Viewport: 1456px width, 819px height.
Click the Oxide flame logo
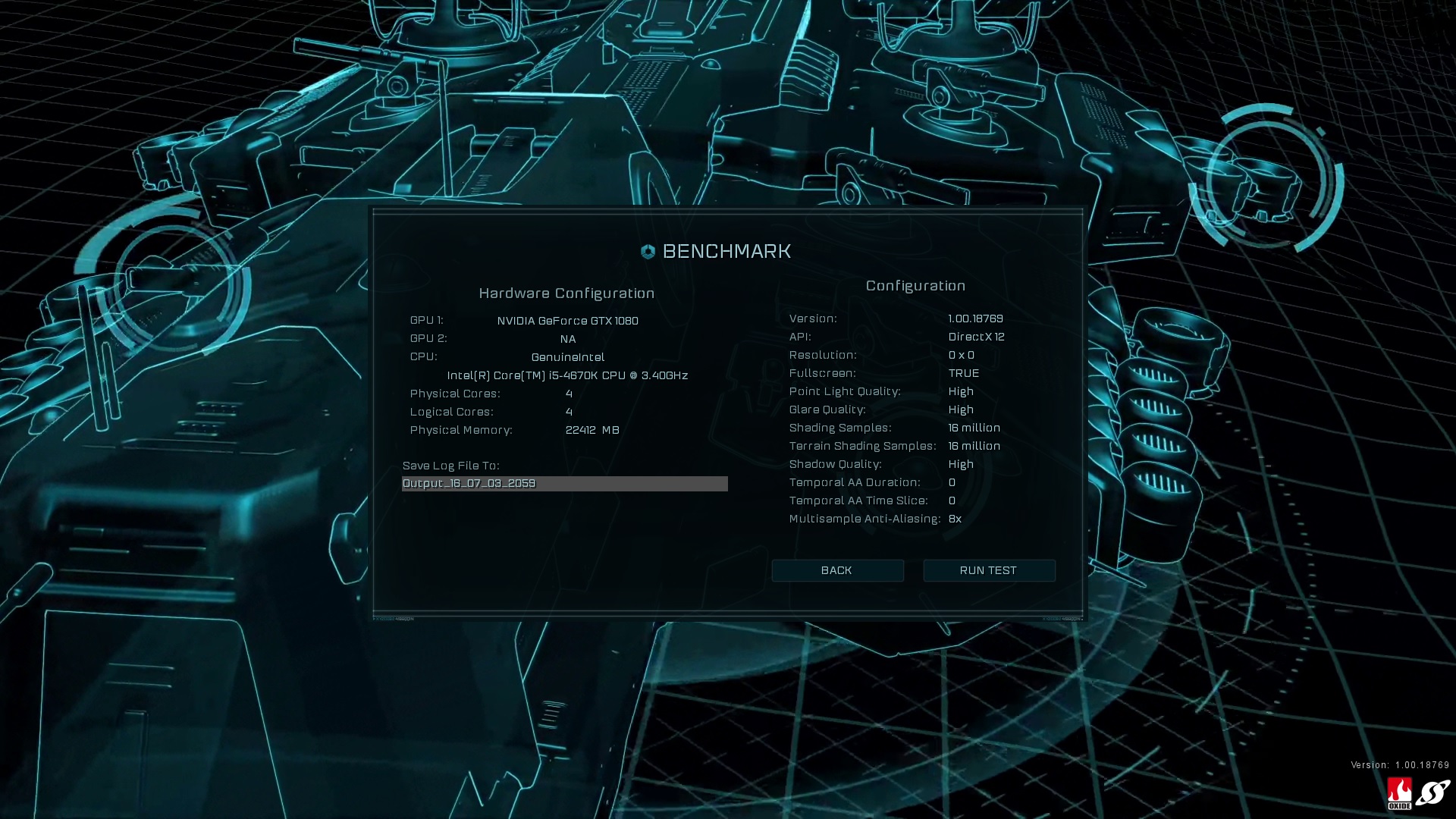pyautogui.click(x=1399, y=793)
